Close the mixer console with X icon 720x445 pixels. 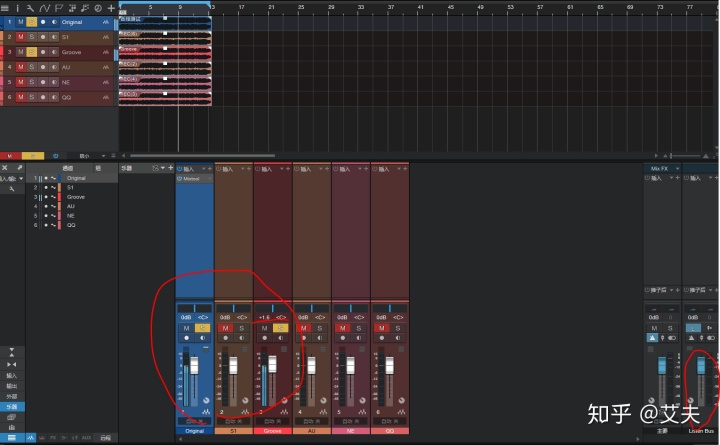tap(5, 168)
